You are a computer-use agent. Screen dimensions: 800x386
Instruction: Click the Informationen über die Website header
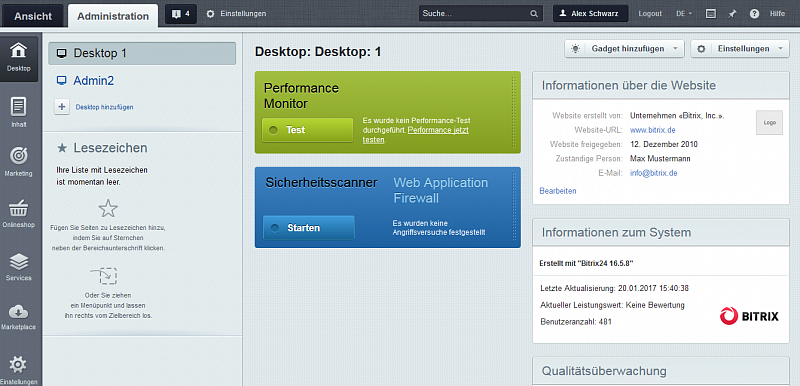[x=661, y=86]
